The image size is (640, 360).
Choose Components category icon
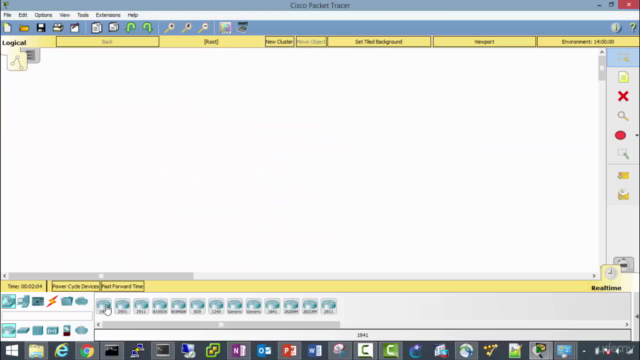point(38,301)
